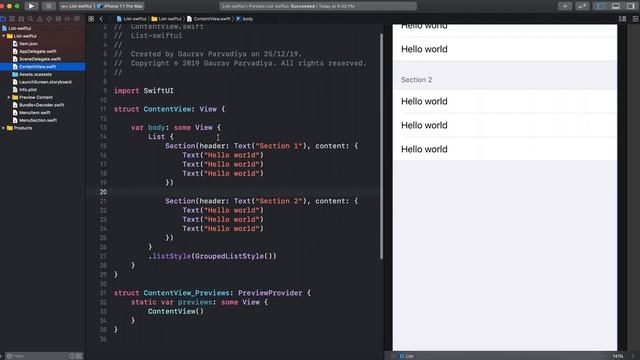The width and height of the screenshot is (640, 360).
Task: Open the Issue navigator warning icon
Action: tap(40, 19)
